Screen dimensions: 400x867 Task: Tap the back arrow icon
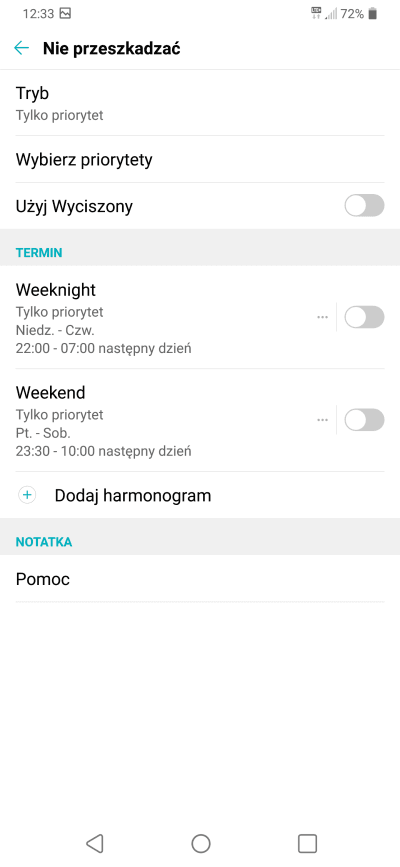pyautogui.click(x=21, y=48)
